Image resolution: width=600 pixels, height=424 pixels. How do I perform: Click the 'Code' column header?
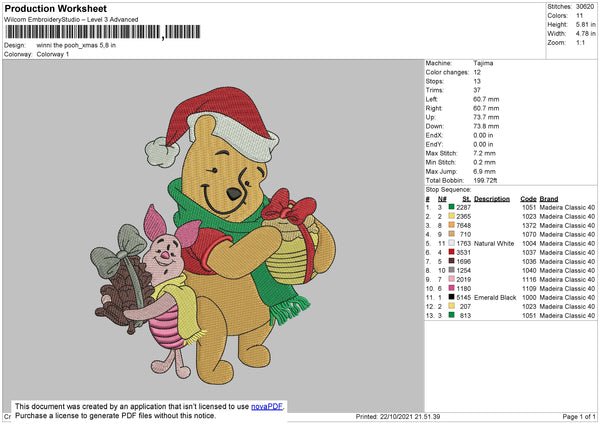(528, 199)
